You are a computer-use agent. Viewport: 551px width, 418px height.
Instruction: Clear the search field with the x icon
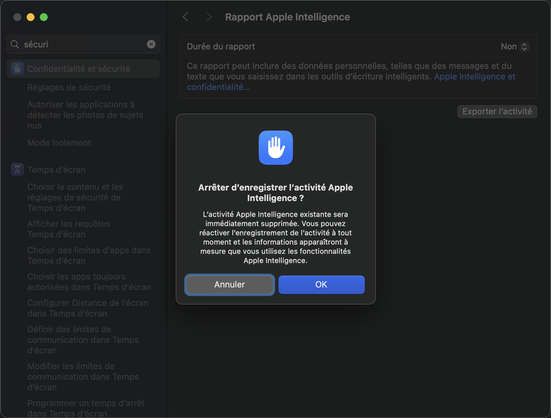tap(151, 44)
